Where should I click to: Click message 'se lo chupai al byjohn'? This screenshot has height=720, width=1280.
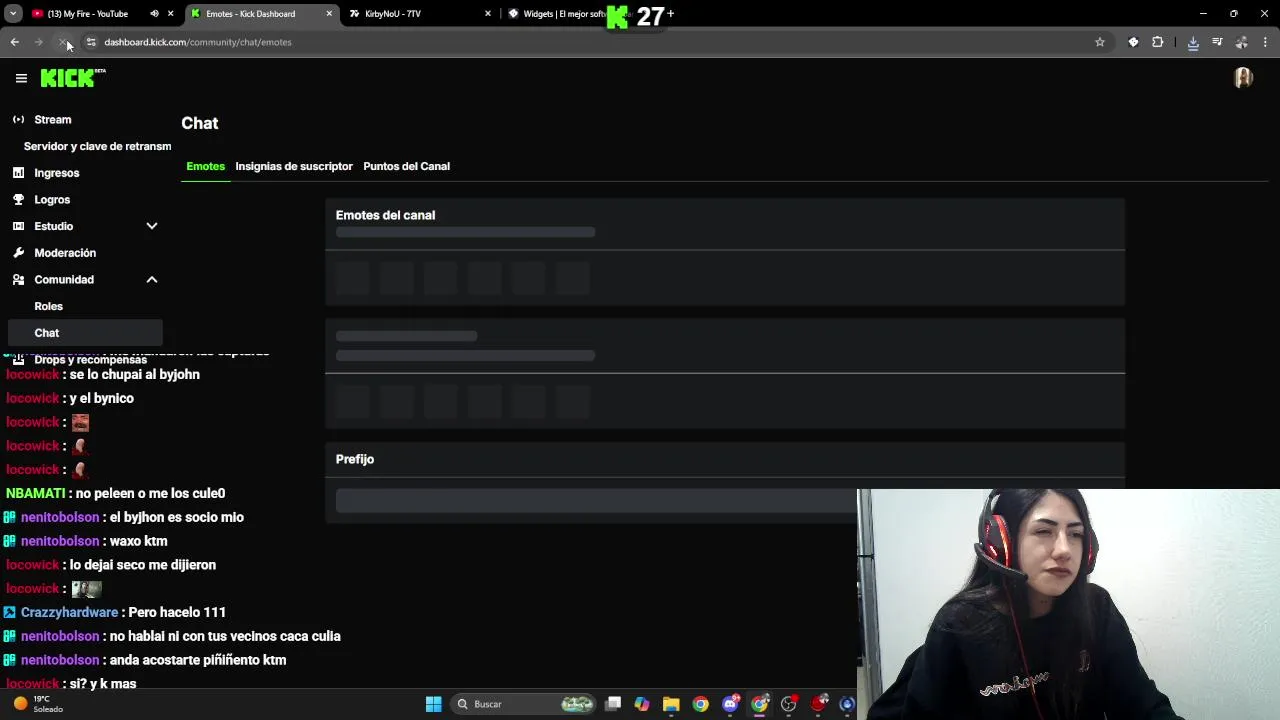135,374
